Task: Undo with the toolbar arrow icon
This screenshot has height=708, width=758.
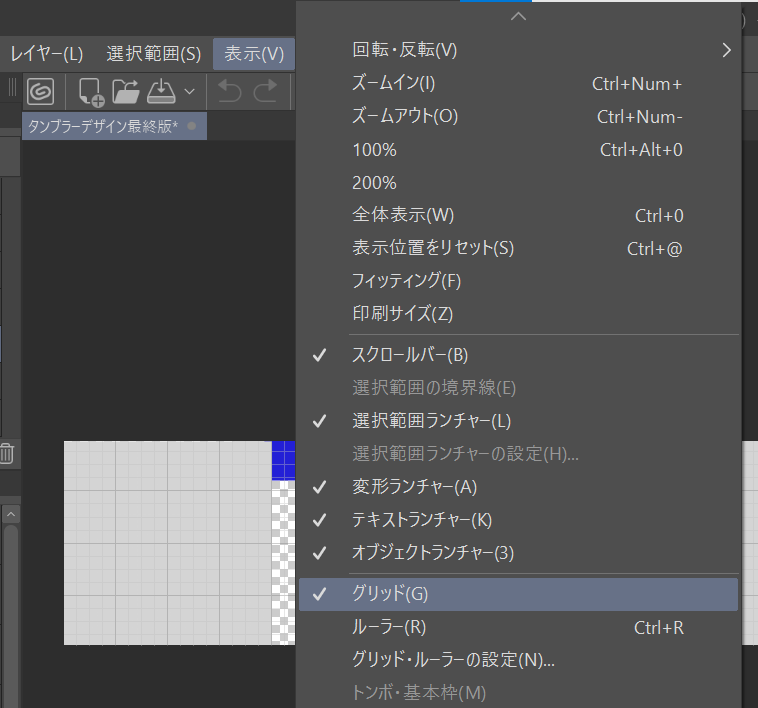Action: tap(230, 91)
